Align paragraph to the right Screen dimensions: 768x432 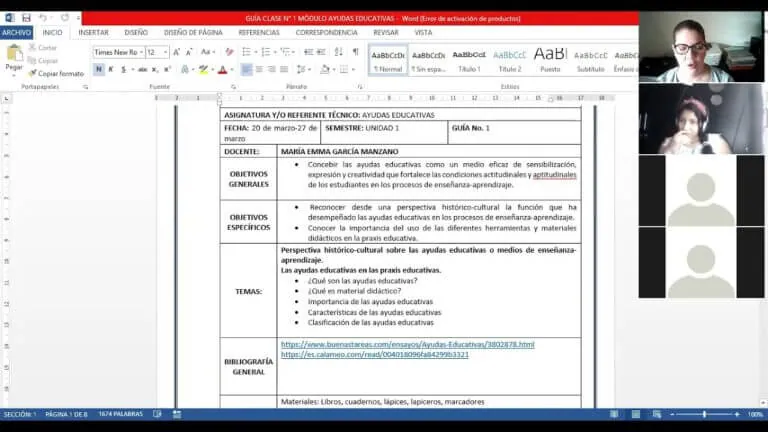(x=271, y=70)
